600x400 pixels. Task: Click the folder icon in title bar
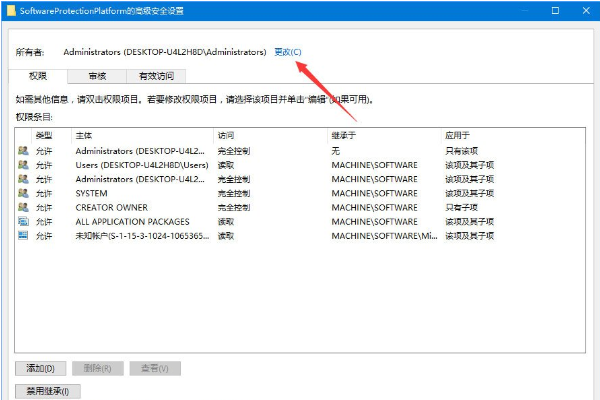[11, 10]
